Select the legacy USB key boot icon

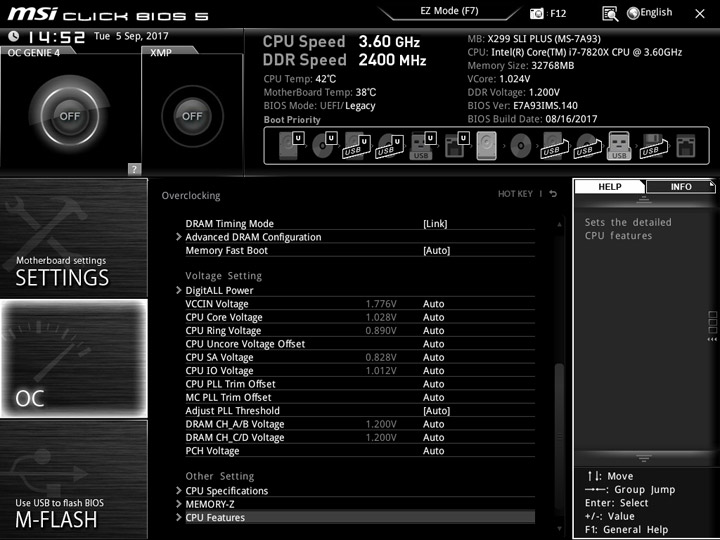point(619,146)
